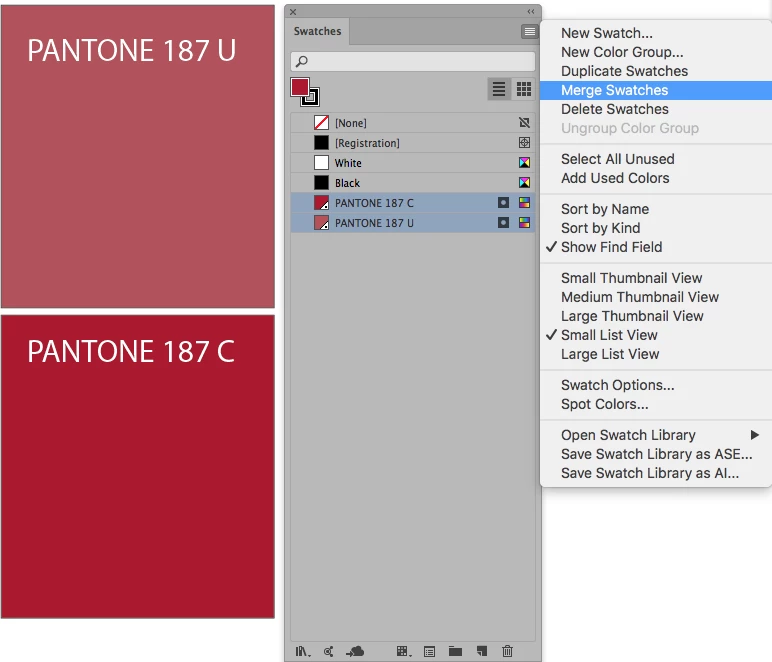Choose Large List View
772x662 pixels.
point(656,354)
